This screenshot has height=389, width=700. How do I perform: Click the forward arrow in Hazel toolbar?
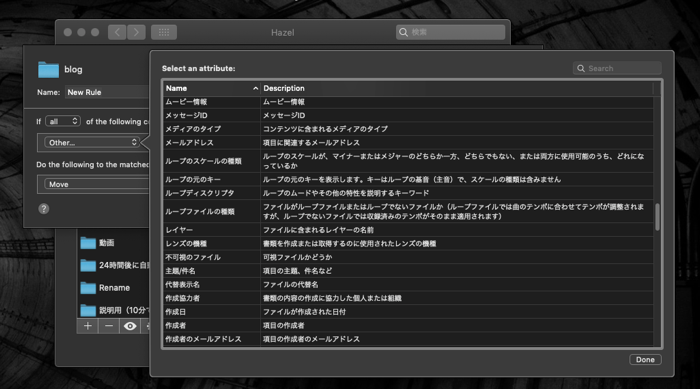coord(136,32)
